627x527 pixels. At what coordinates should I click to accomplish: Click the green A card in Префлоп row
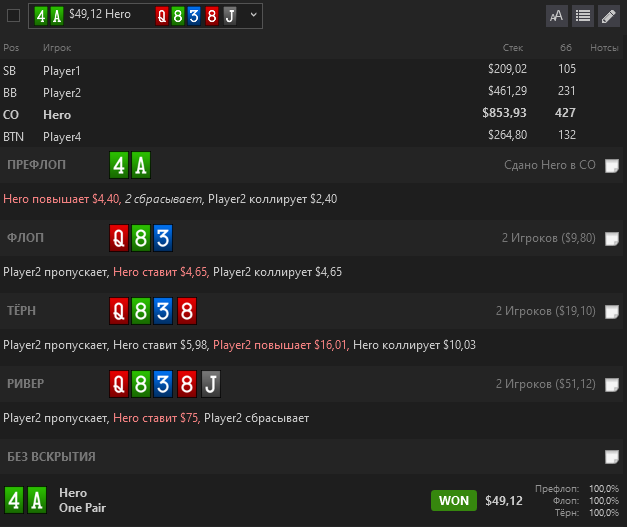[141, 165]
